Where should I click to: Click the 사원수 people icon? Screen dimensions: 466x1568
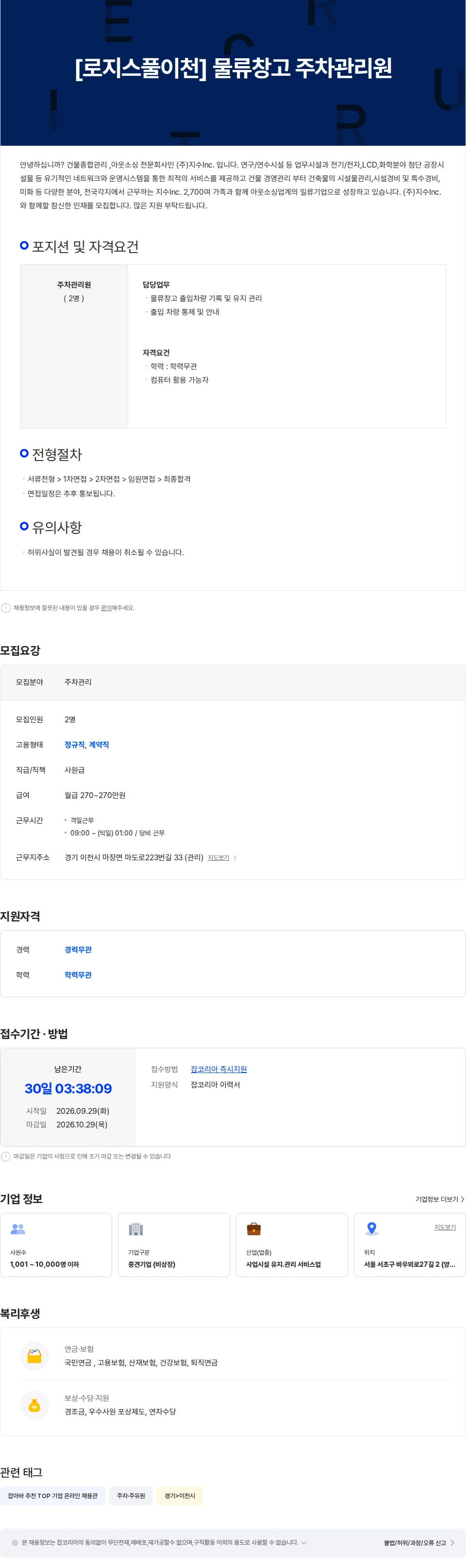(17, 1229)
